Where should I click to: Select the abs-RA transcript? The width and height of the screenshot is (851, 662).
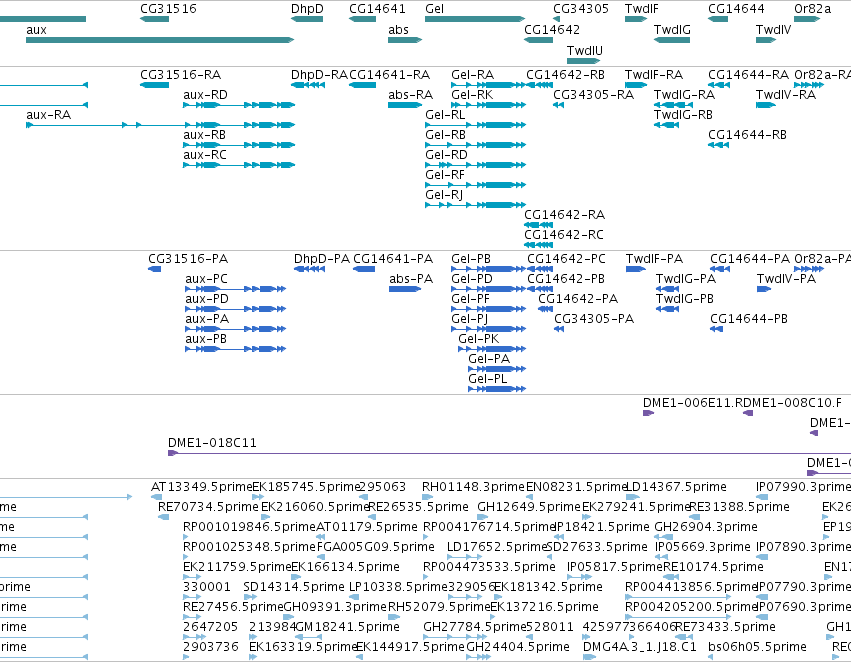point(405,105)
